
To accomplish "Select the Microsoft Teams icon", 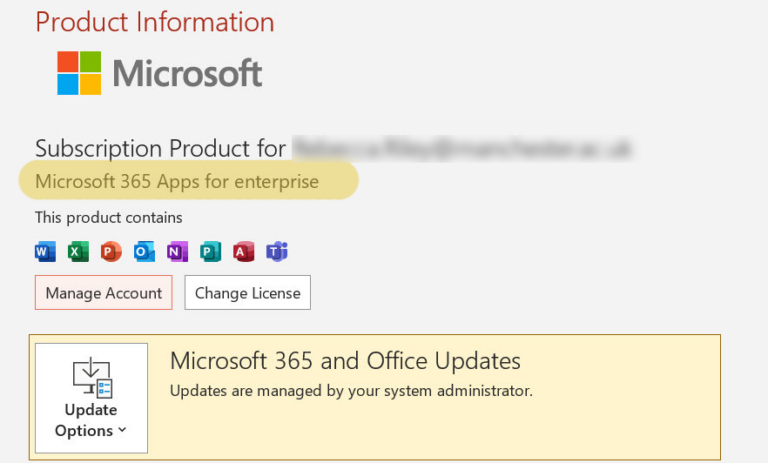I will coord(276,252).
